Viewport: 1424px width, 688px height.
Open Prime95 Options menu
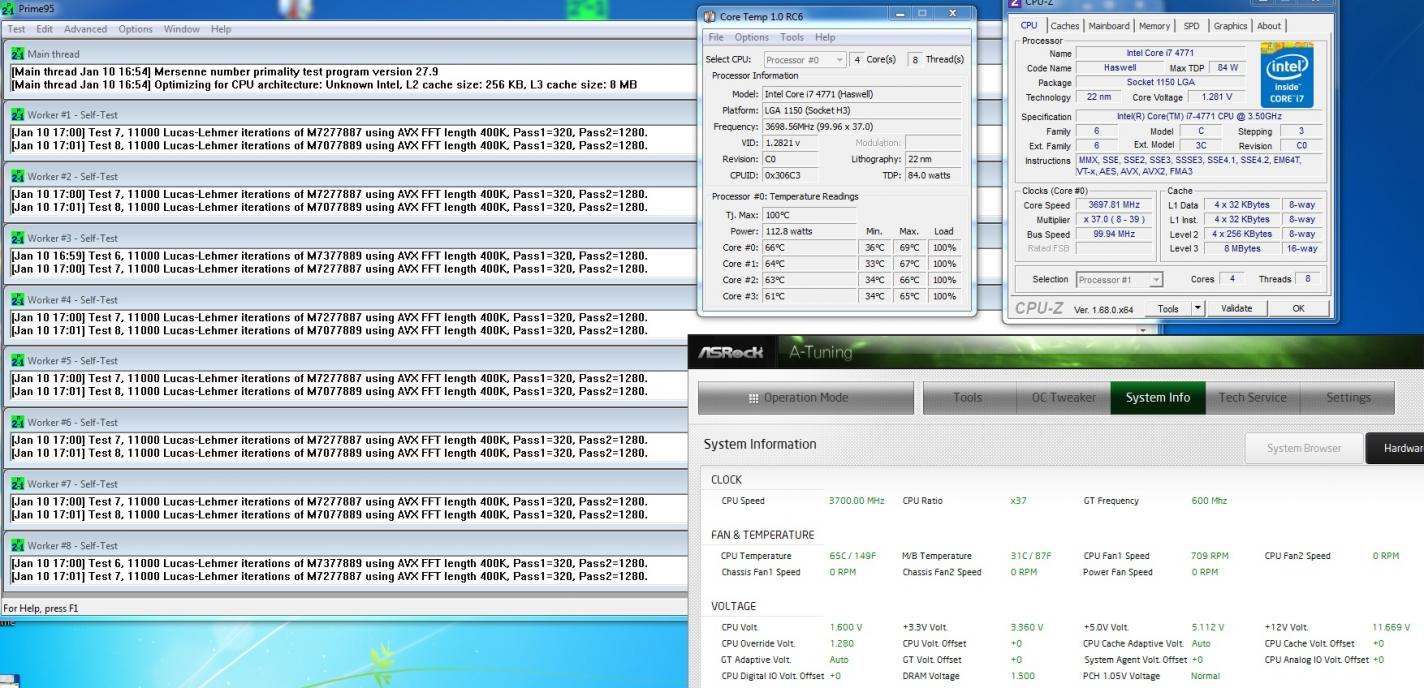(x=137, y=29)
